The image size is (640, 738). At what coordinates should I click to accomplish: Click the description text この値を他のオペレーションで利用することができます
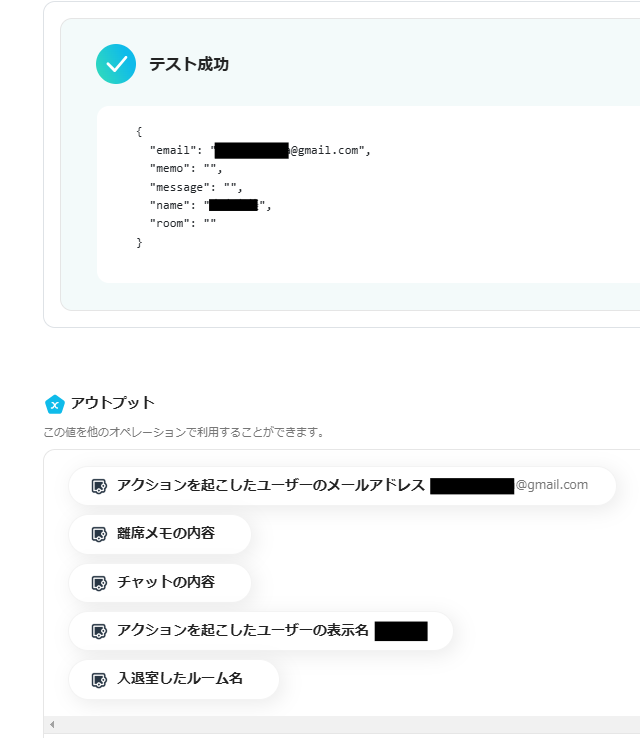coord(183,432)
